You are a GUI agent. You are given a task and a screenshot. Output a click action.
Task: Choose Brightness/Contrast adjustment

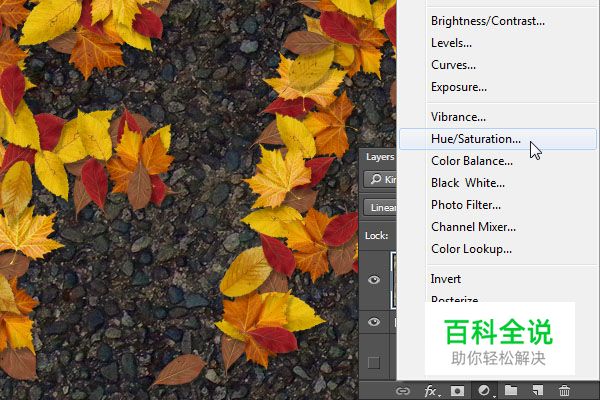point(488,21)
